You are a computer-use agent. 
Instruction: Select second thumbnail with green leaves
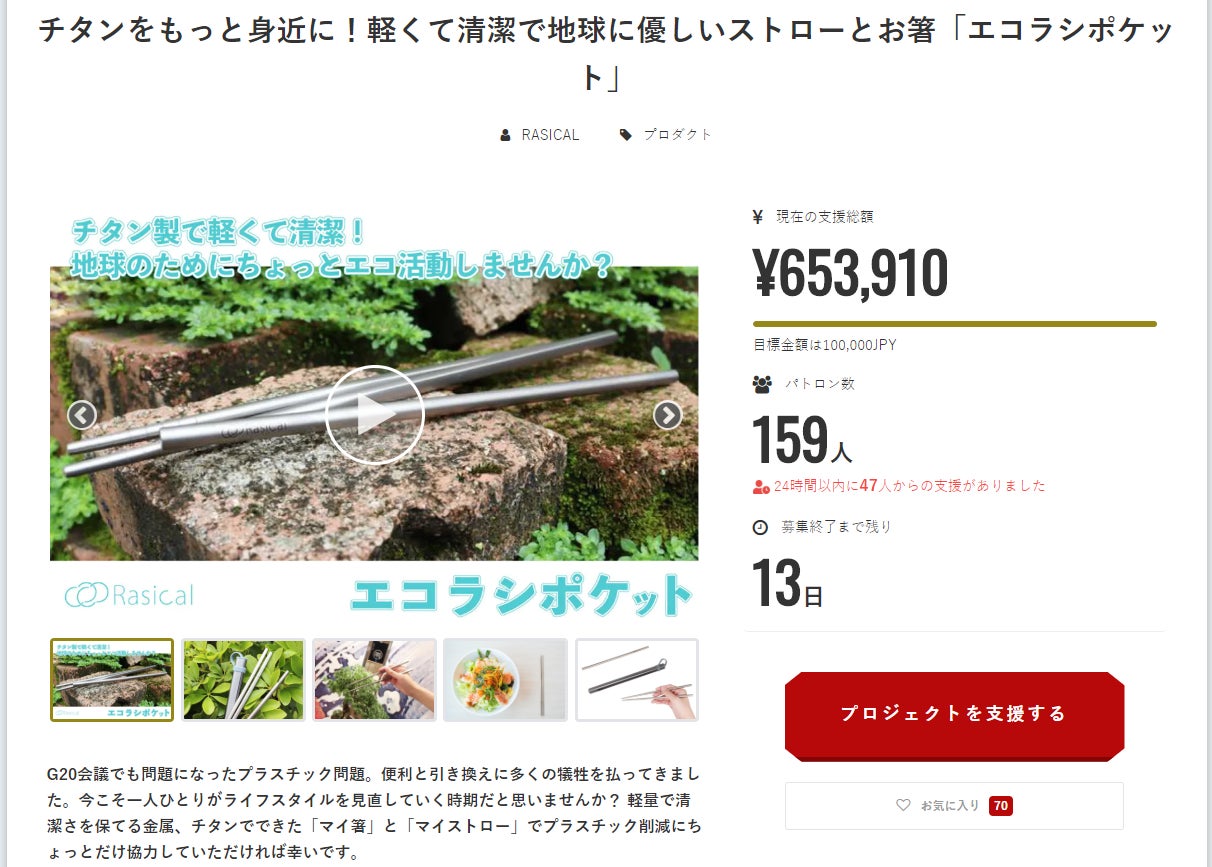[x=243, y=680]
